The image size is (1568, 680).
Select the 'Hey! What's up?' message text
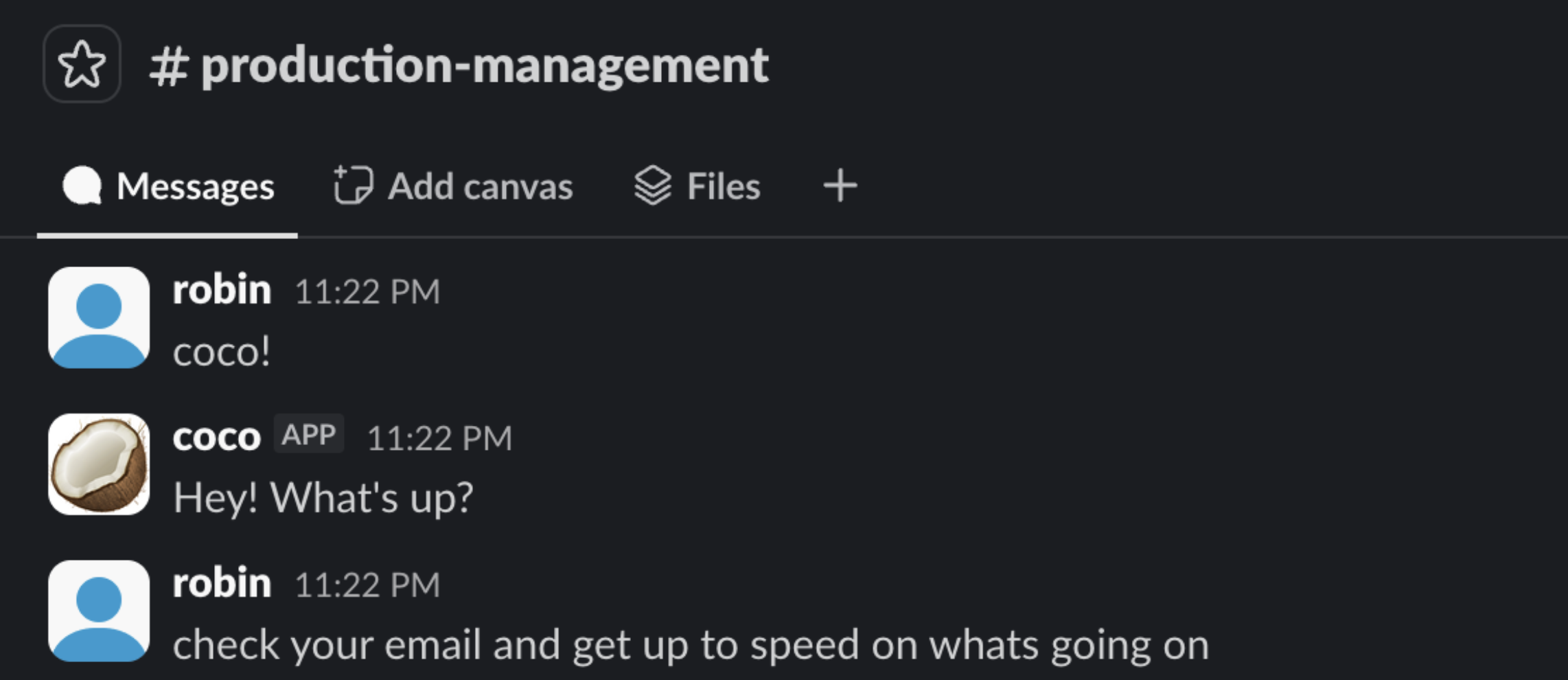[323, 497]
